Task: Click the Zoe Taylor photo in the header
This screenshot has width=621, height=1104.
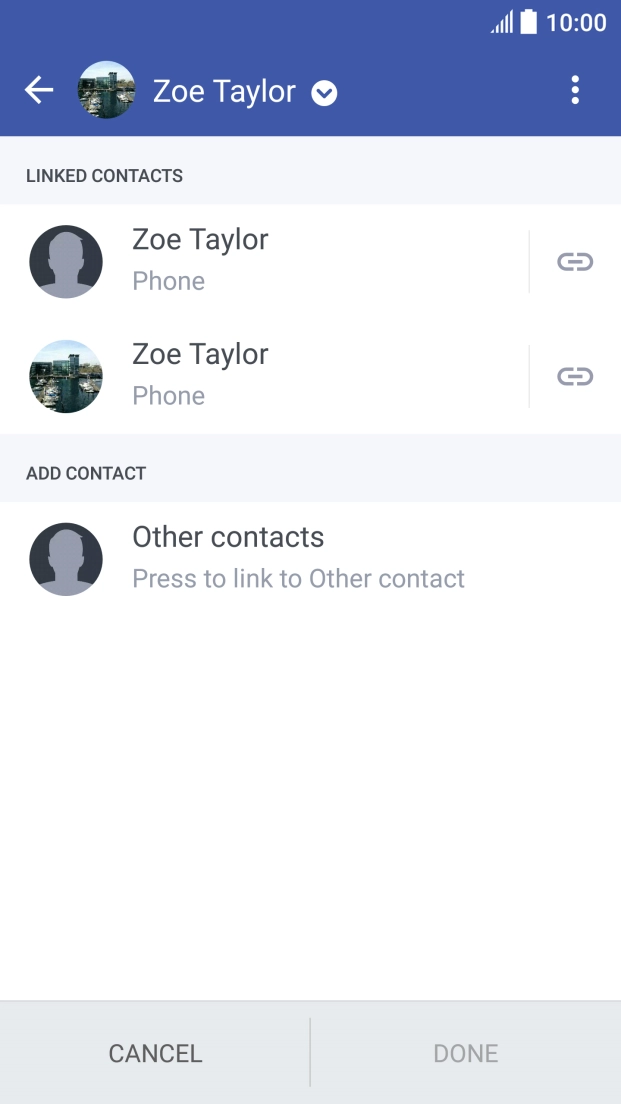Action: (x=106, y=90)
